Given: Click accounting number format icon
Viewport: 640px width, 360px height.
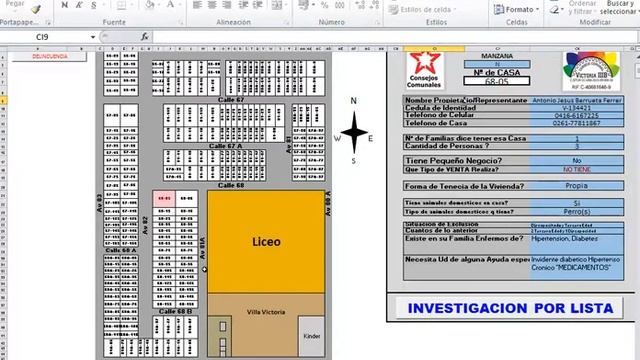Looking at the screenshot, I should click(304, 5).
